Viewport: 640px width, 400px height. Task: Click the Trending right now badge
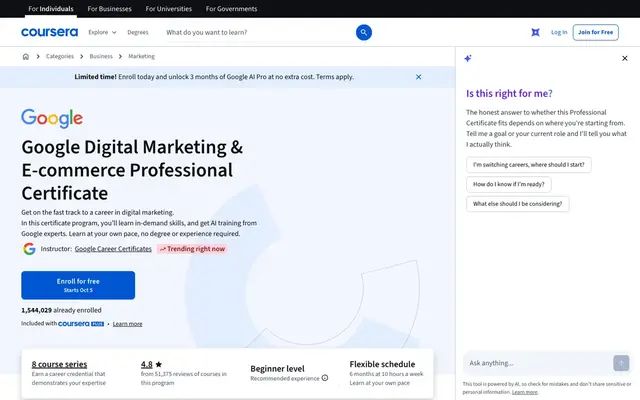click(x=192, y=249)
